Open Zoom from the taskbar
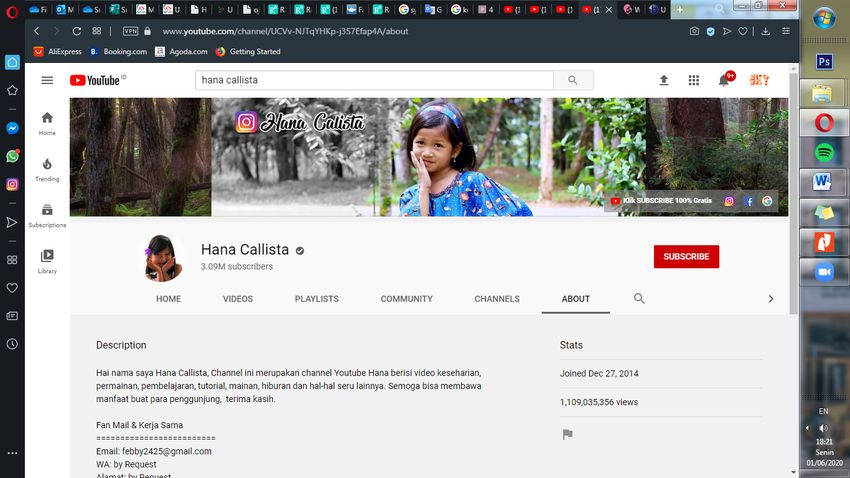This screenshot has height=478, width=850. click(824, 272)
